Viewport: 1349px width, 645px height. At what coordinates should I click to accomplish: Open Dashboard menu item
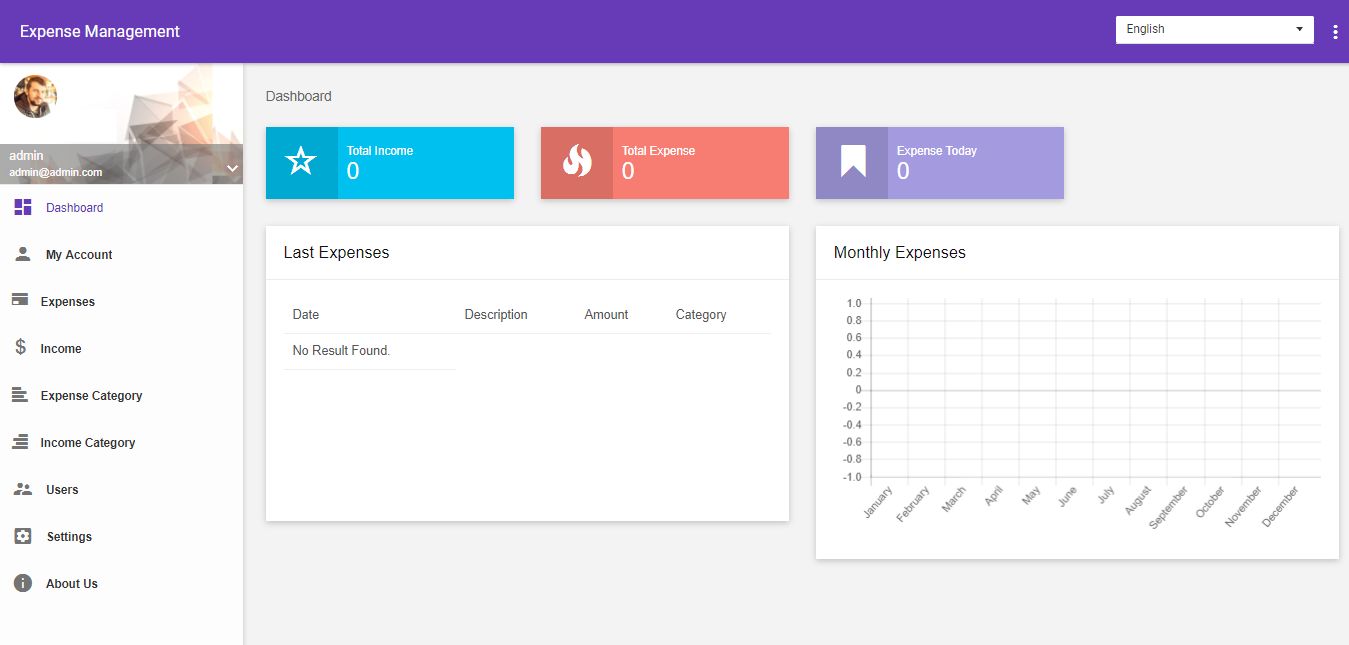tap(121, 208)
